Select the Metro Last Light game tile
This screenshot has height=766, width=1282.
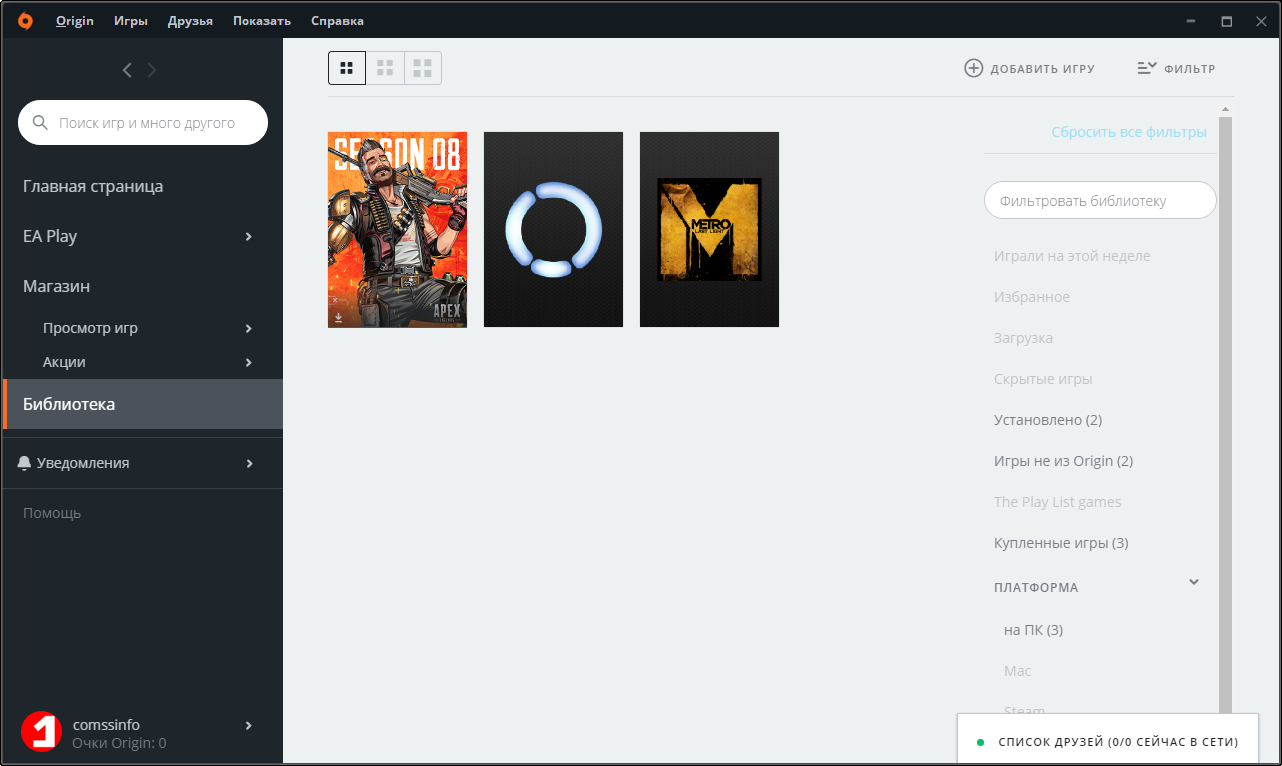[709, 229]
